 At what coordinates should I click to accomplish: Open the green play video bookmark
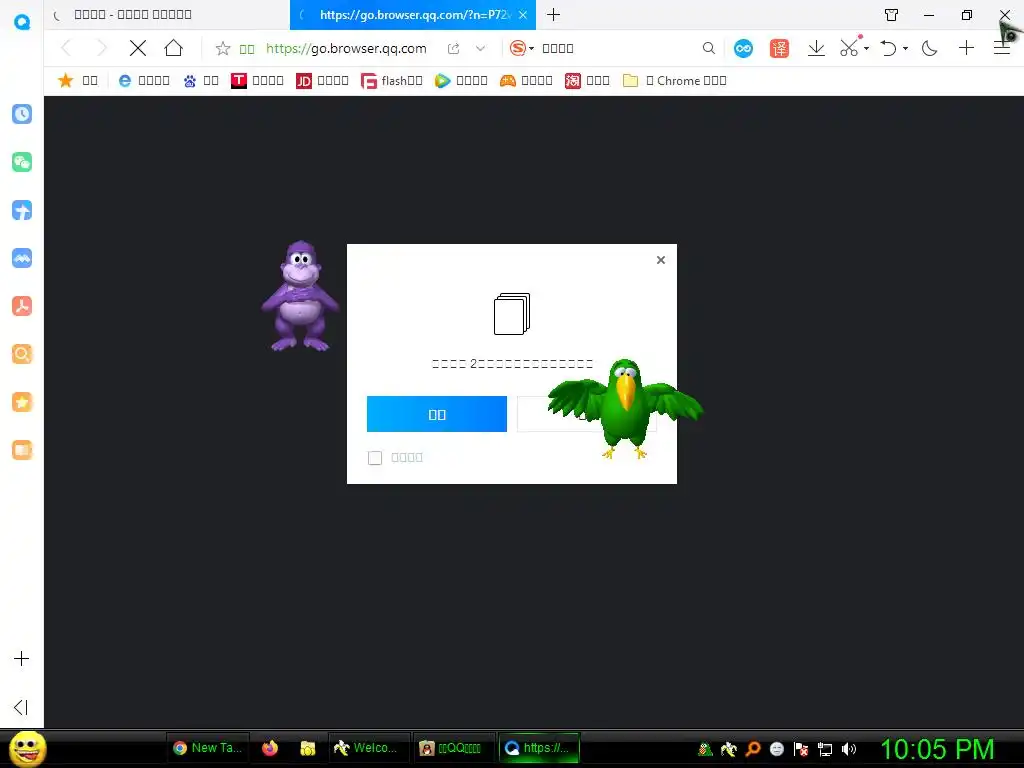461,80
